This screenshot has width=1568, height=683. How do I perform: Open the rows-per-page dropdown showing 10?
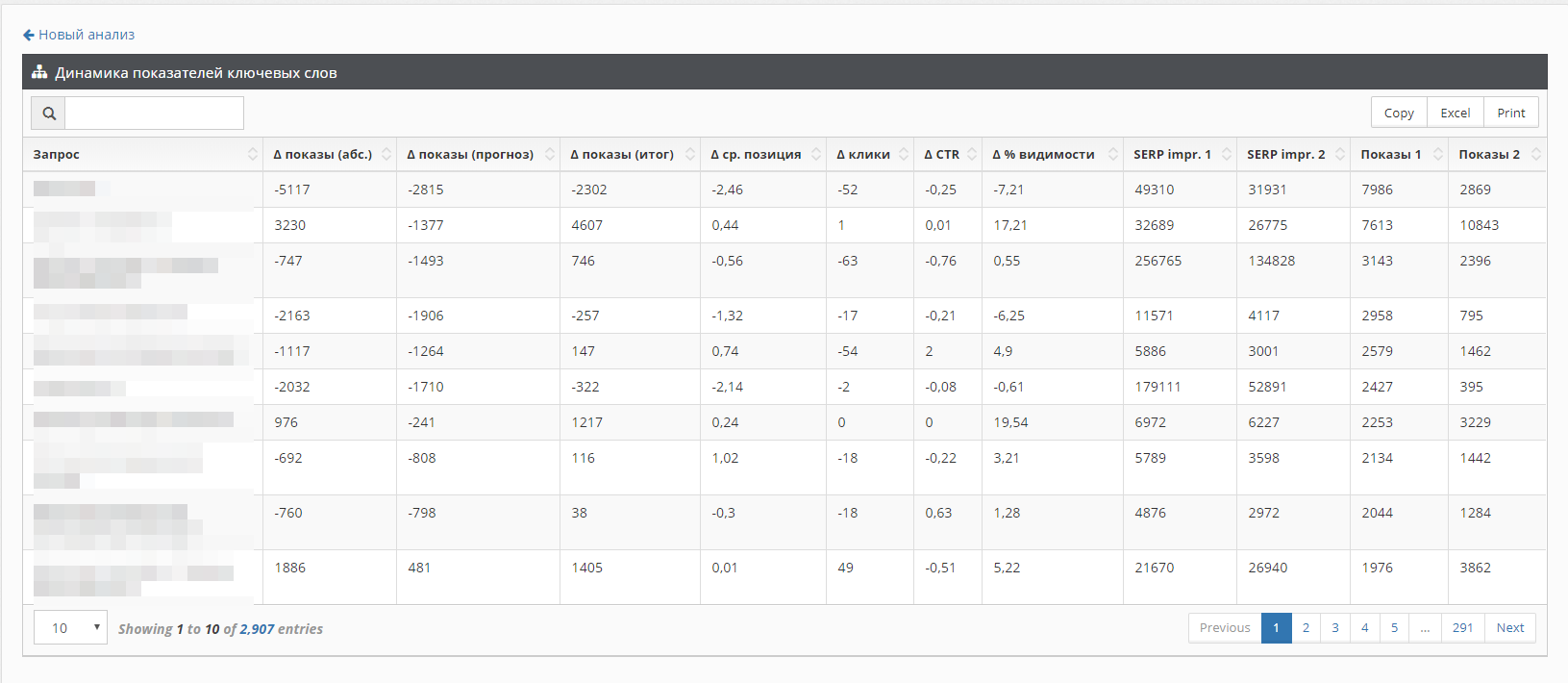[x=70, y=628]
